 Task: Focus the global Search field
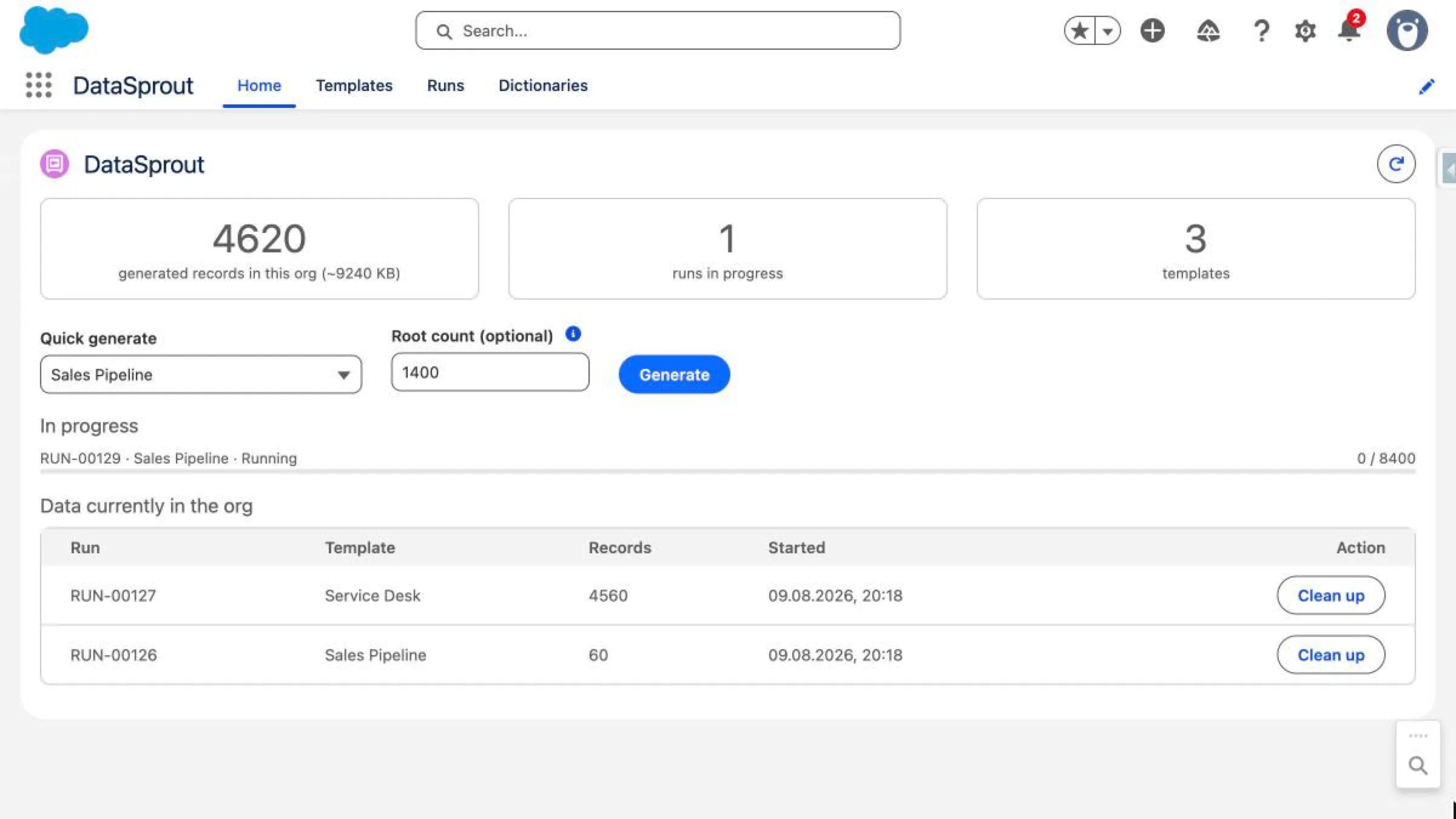[658, 30]
